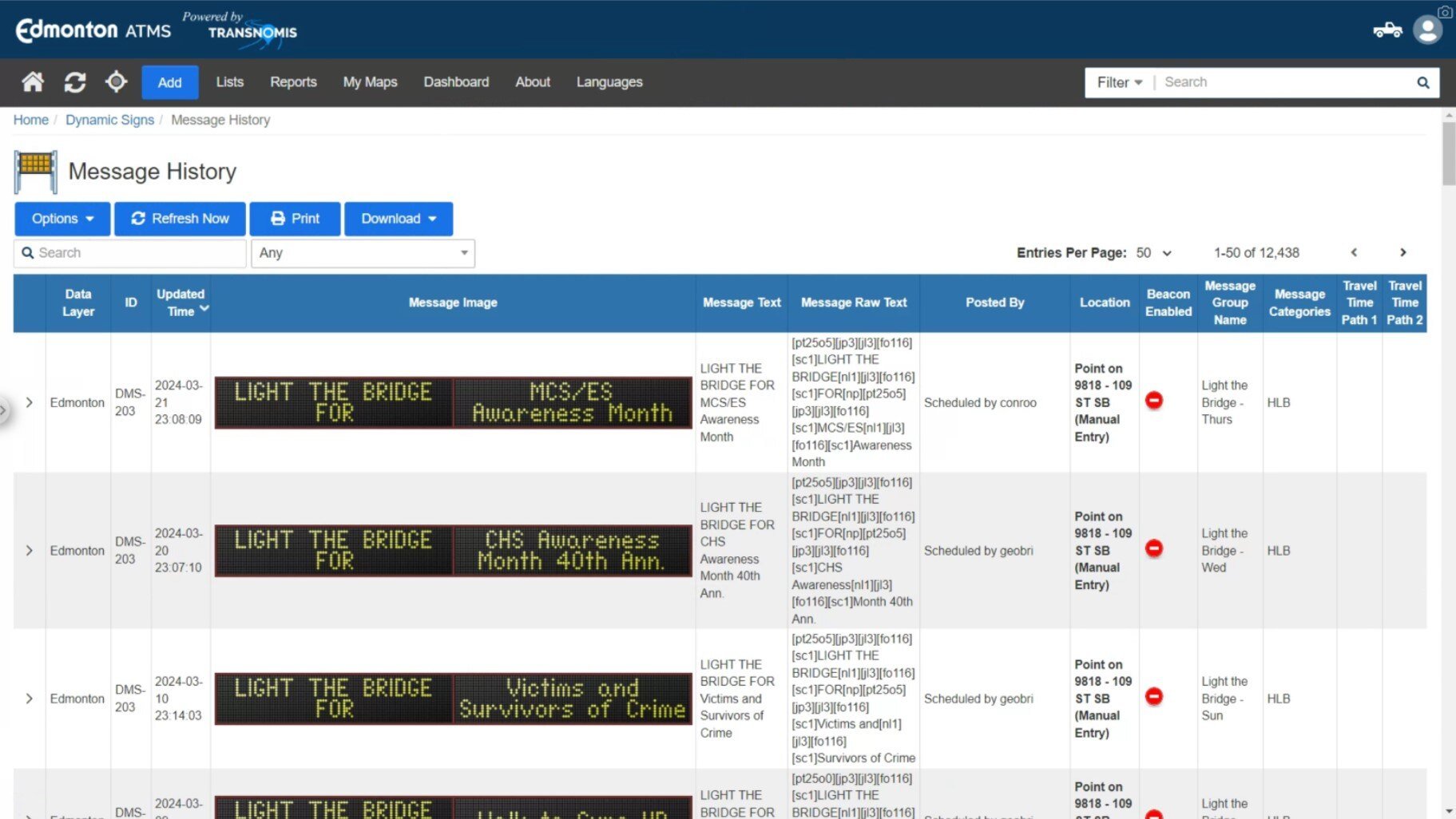This screenshot has height=819, width=1456.
Task: Open the Download dropdown
Action: [x=399, y=219]
